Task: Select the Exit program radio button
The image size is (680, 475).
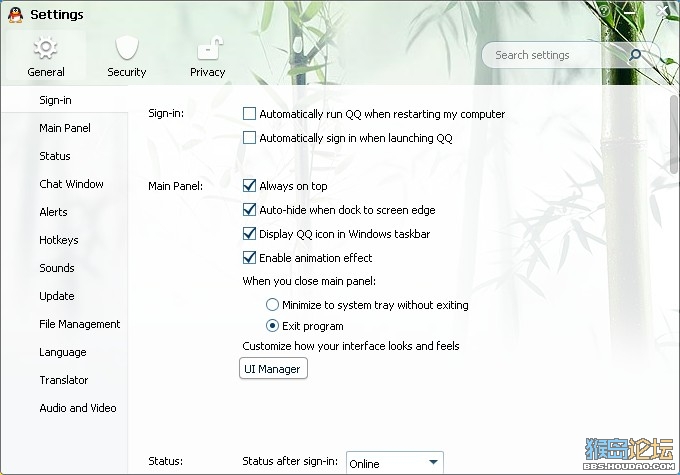Action: (x=272, y=325)
